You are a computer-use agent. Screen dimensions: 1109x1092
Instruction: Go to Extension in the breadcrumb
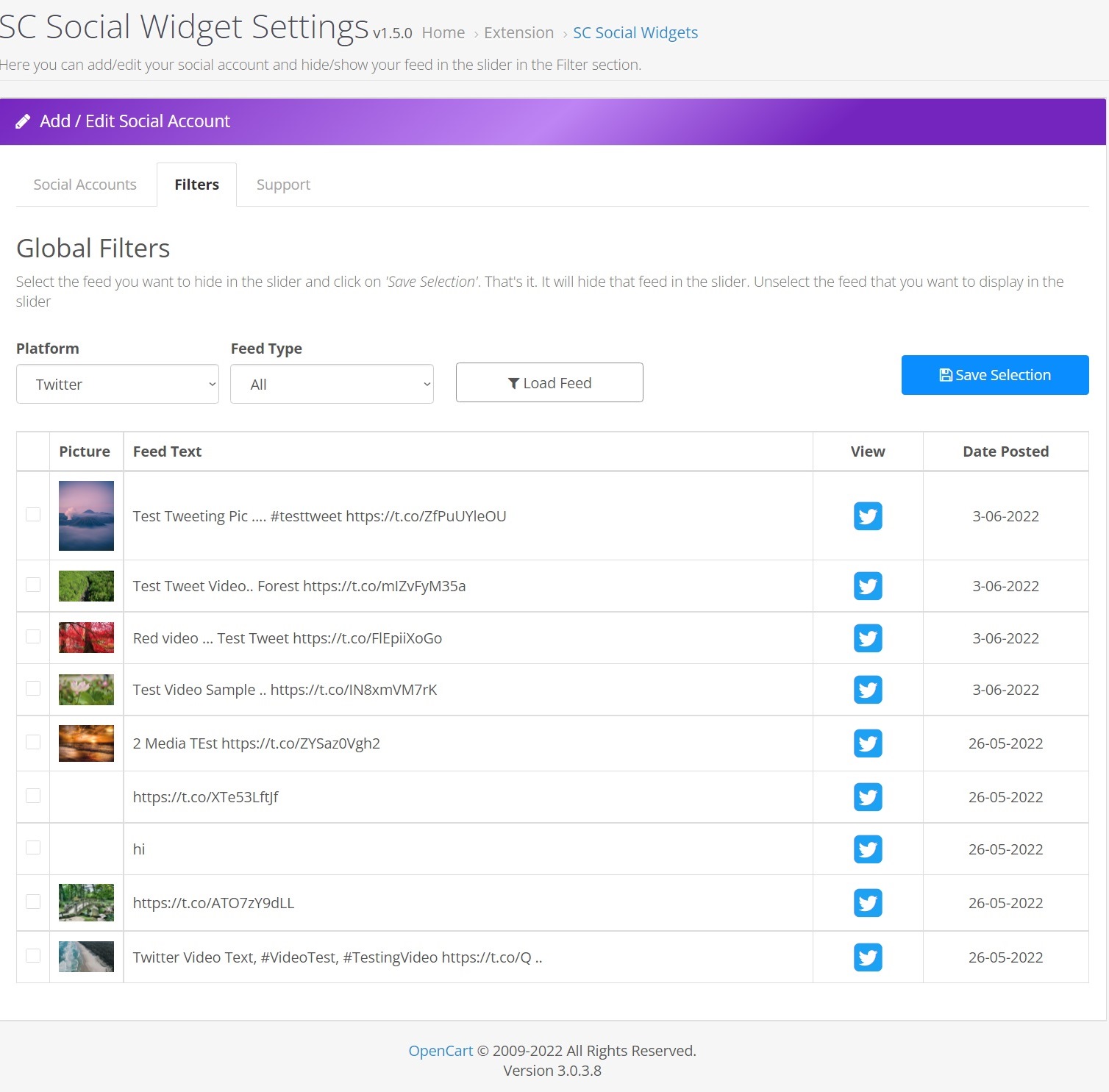[x=518, y=33]
